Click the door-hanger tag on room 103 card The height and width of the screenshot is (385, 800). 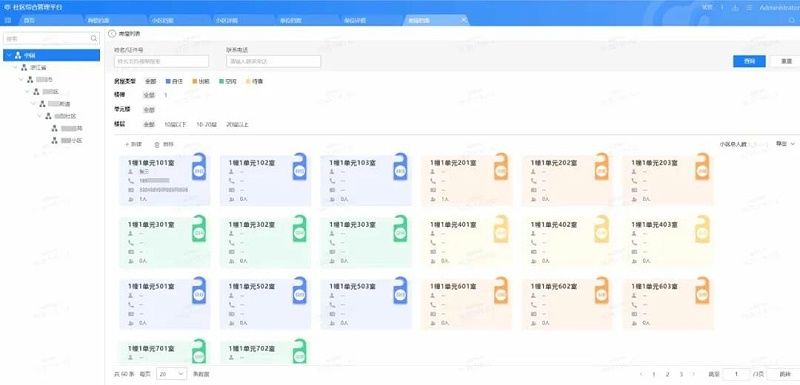(401, 167)
